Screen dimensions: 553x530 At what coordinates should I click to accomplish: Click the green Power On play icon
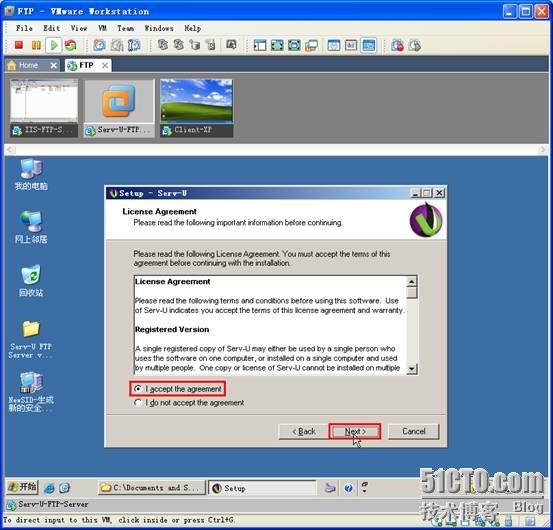[54, 45]
